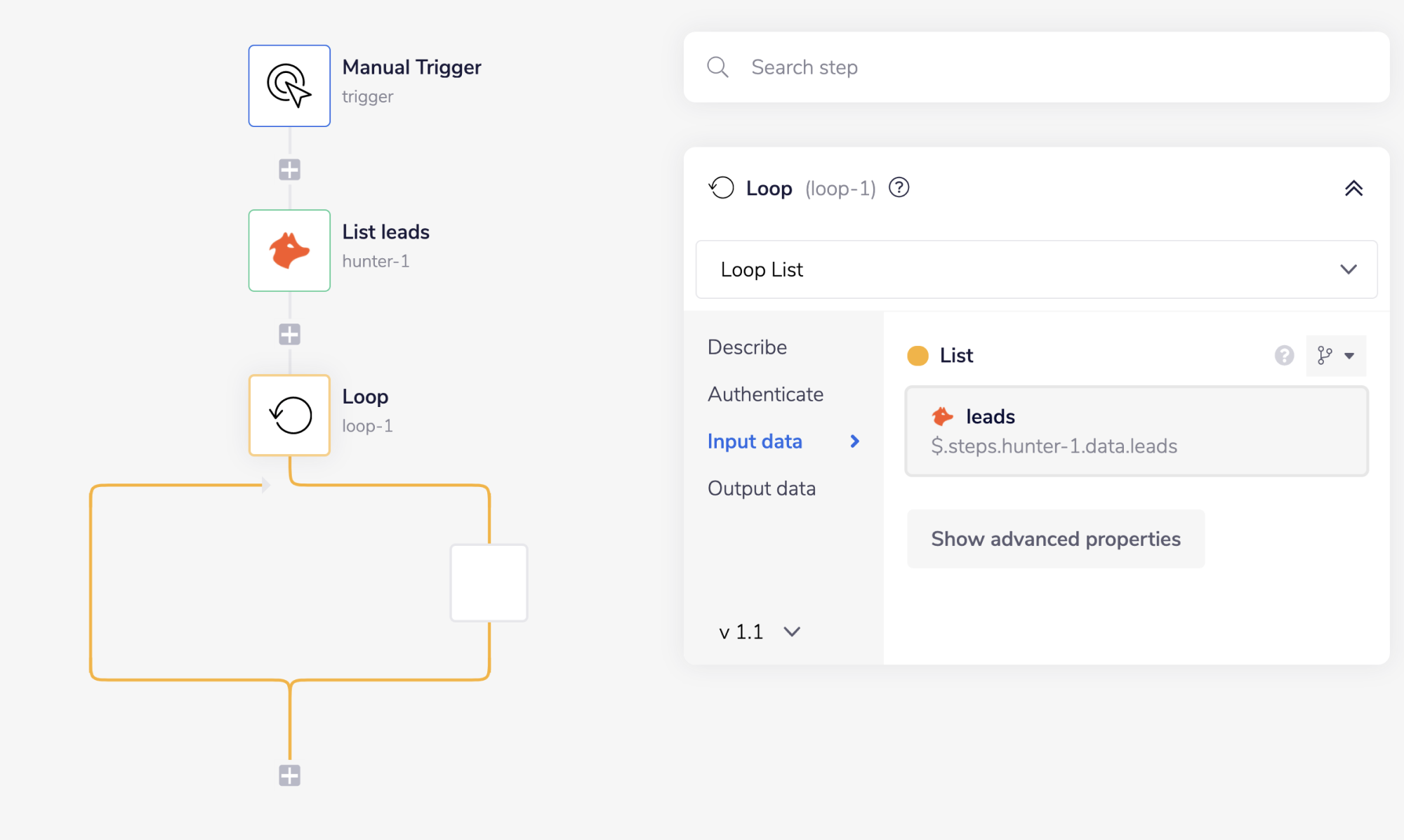Click gray help icon beside List field

click(1284, 356)
